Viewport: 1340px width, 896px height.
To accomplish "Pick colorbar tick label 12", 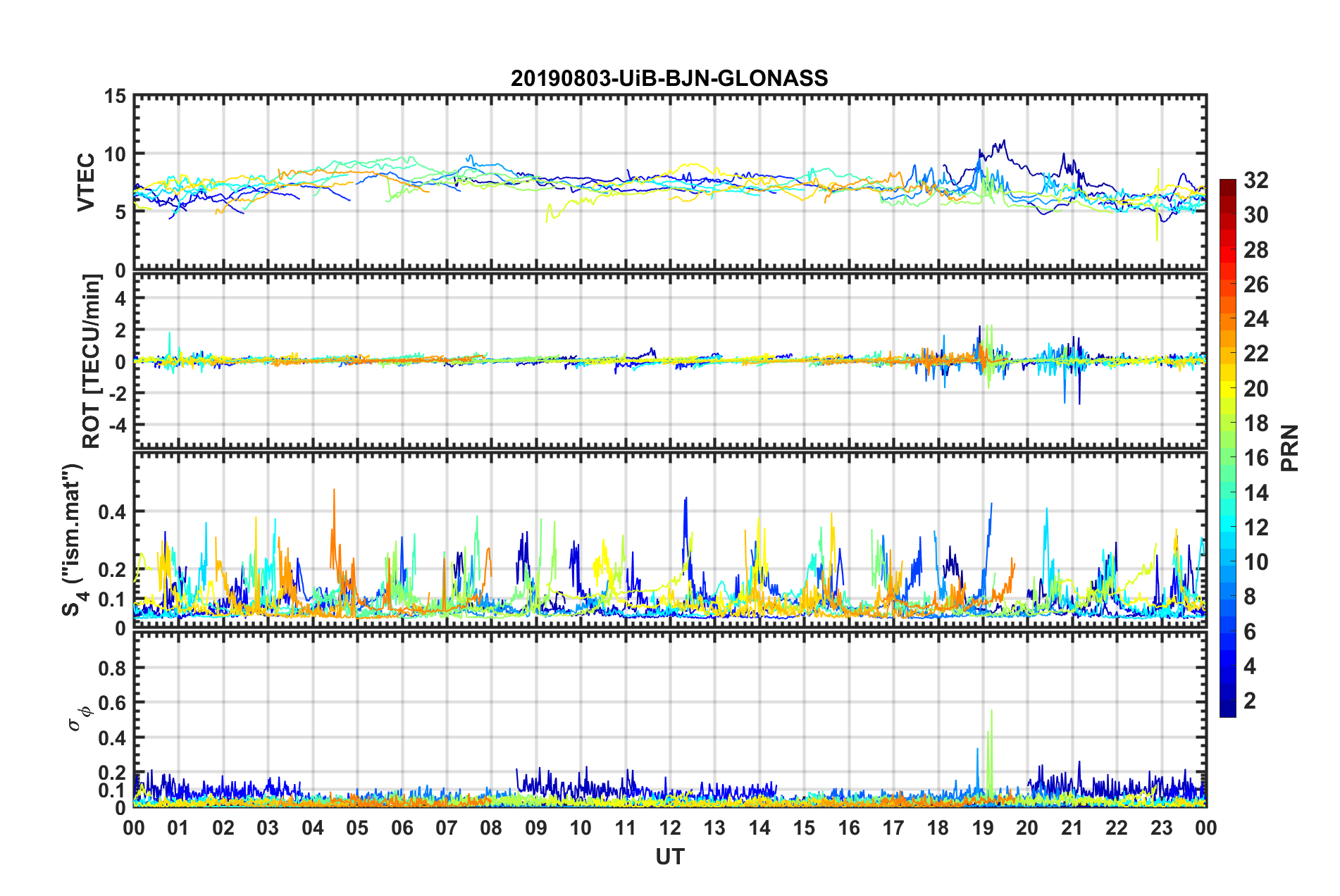I will point(1256,528).
